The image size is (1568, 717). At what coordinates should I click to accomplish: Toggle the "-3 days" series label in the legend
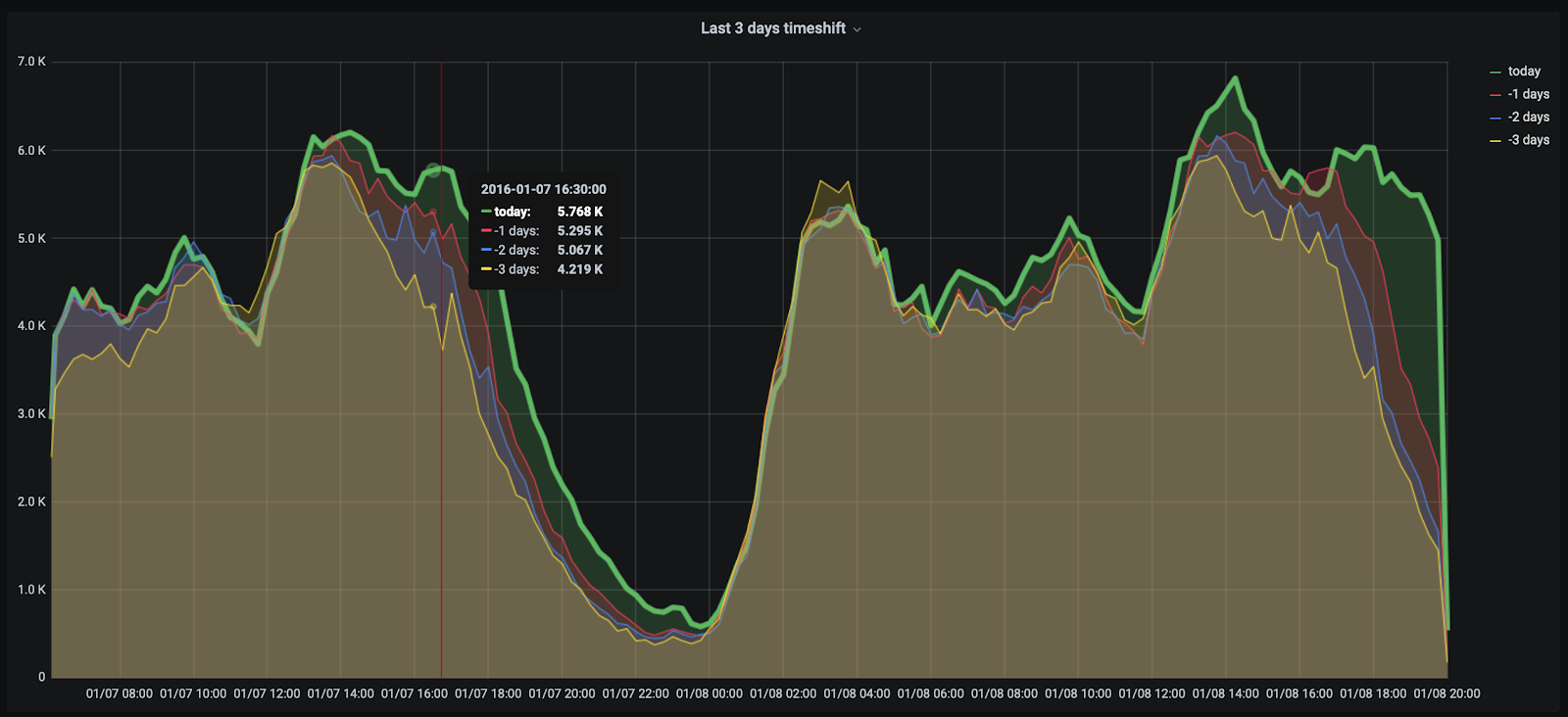click(x=1528, y=140)
